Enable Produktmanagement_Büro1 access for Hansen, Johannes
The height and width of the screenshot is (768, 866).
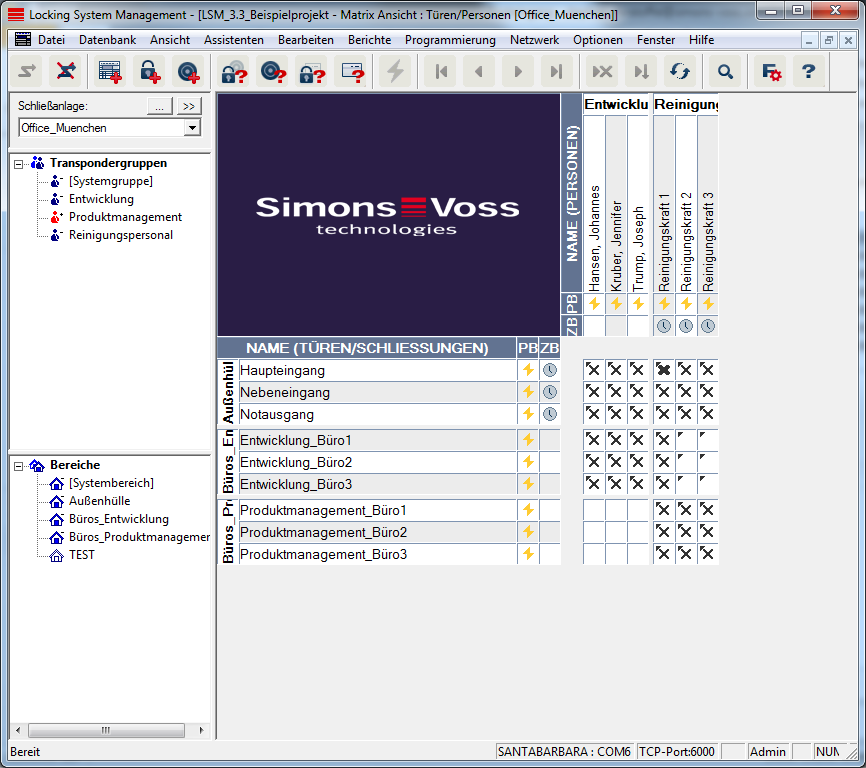594,510
